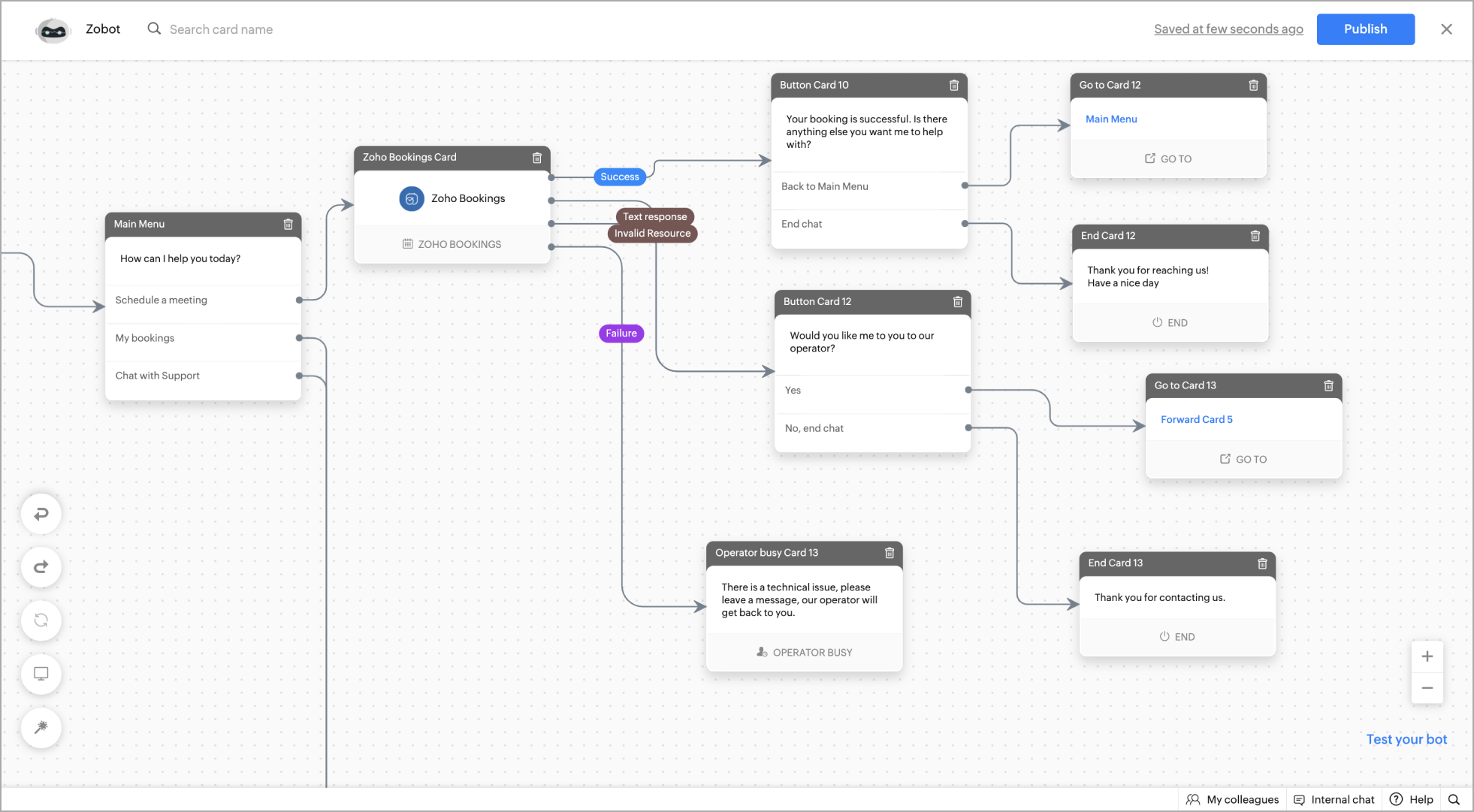
Task: Click the circular refresh icon
Action: 41,620
